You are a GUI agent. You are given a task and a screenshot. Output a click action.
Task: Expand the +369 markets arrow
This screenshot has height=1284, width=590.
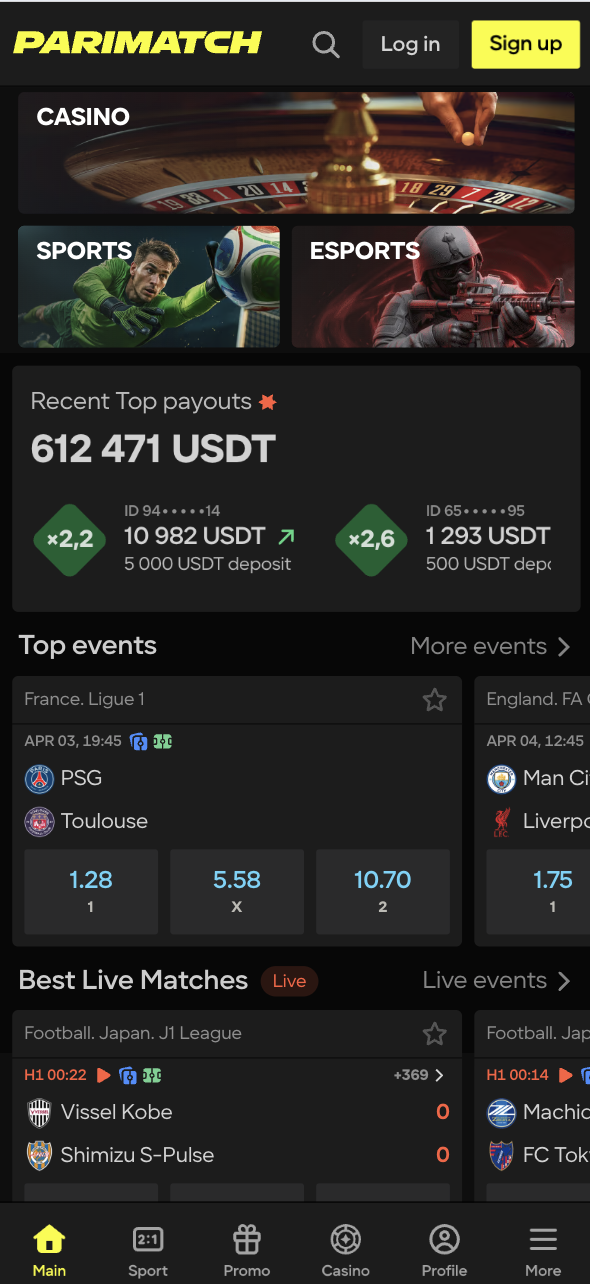coord(439,1075)
